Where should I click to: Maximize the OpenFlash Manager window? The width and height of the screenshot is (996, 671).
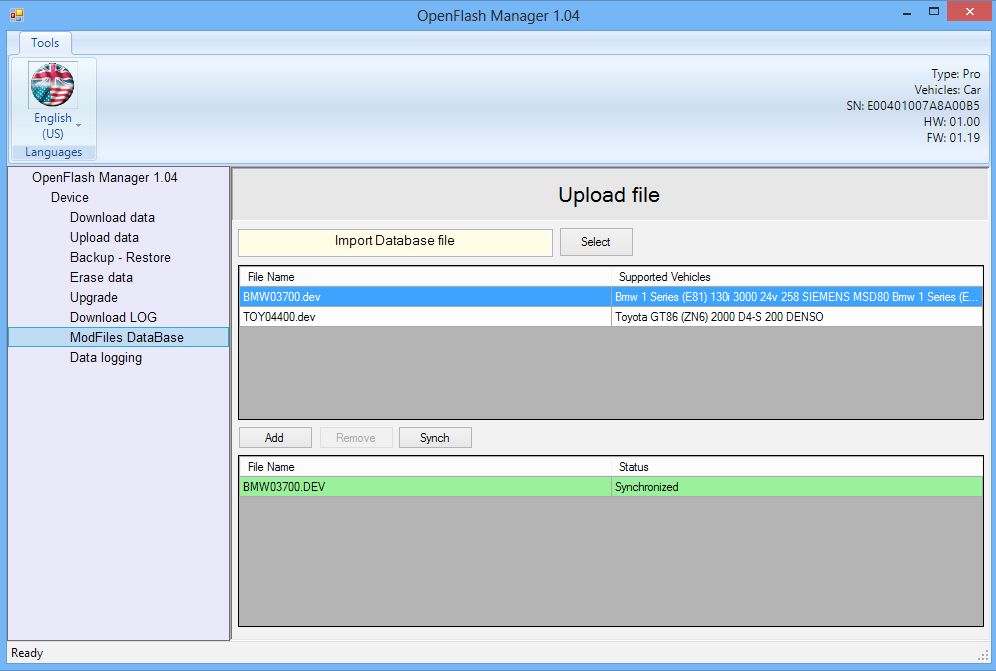pos(934,11)
